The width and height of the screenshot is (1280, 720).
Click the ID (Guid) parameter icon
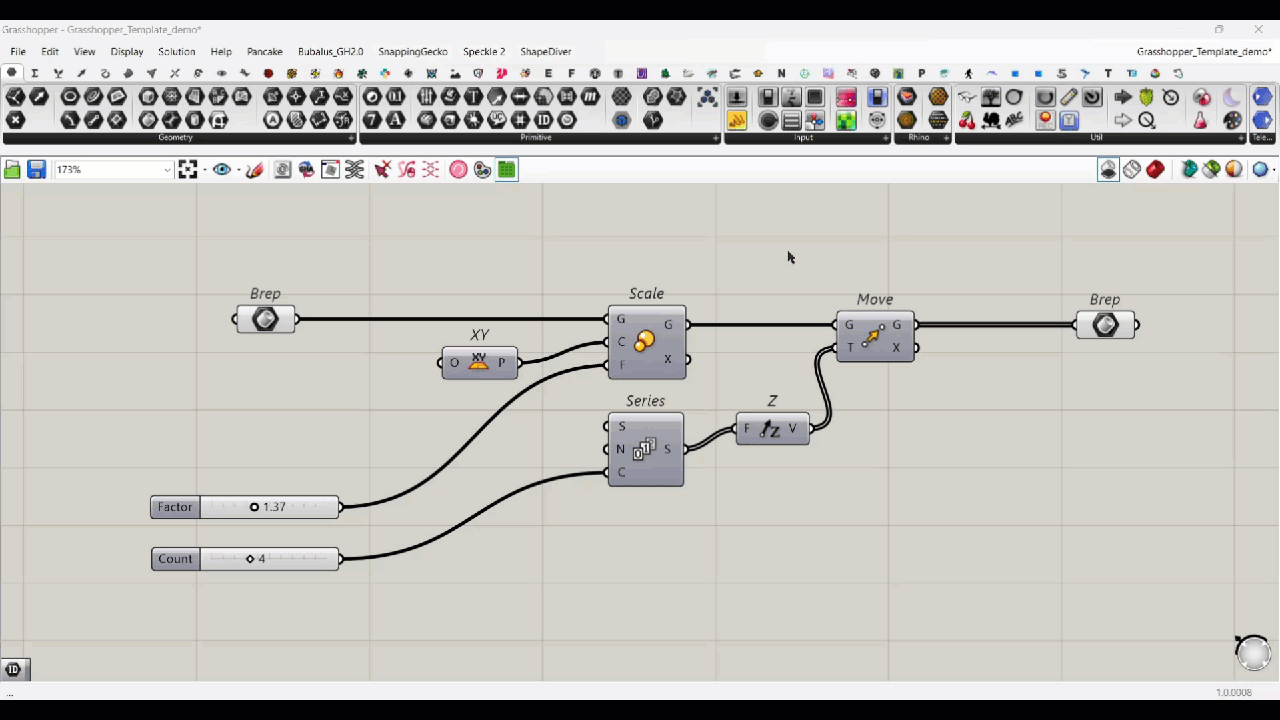tap(544, 120)
